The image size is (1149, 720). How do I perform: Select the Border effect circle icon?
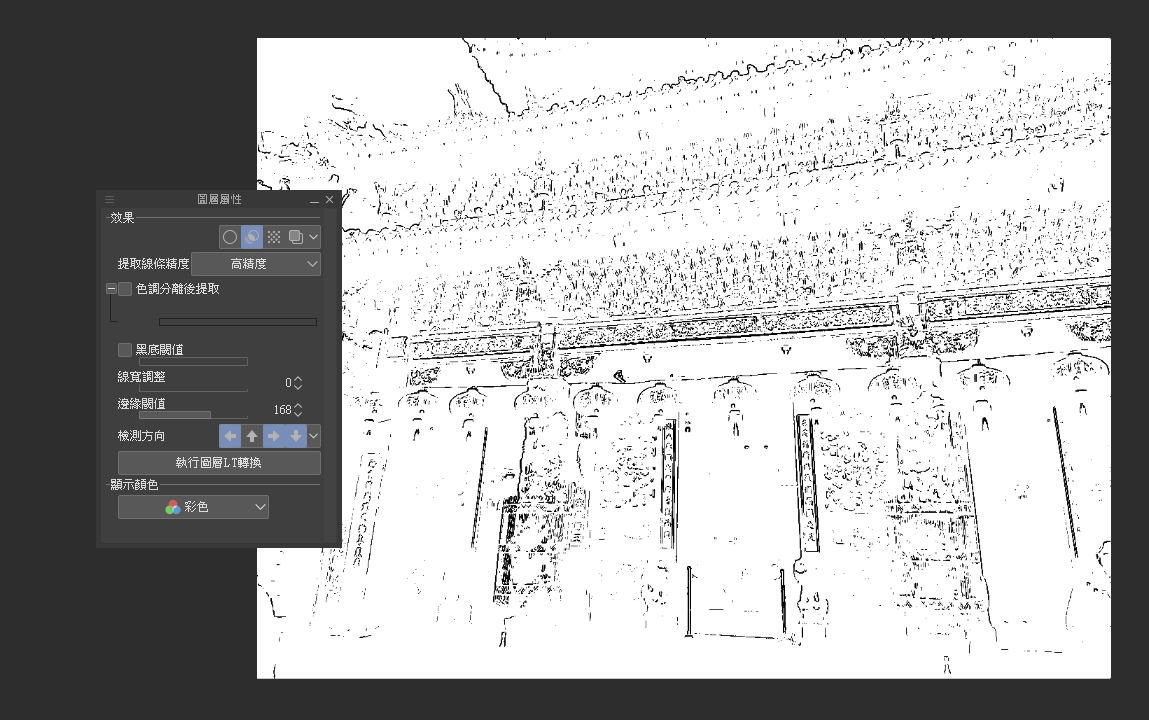click(x=230, y=237)
